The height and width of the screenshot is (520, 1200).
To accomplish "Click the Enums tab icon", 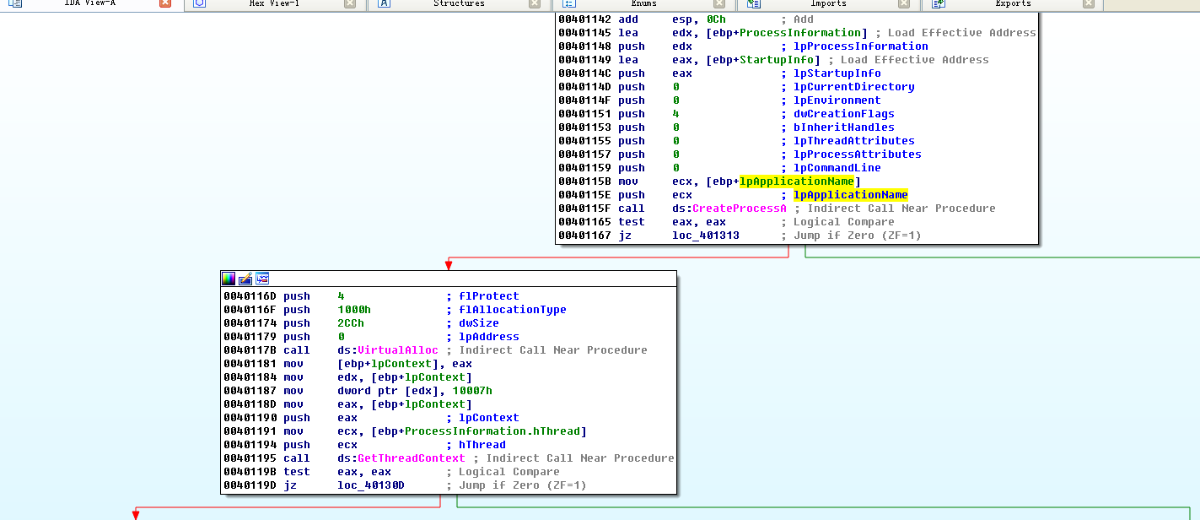I will coord(569,4).
